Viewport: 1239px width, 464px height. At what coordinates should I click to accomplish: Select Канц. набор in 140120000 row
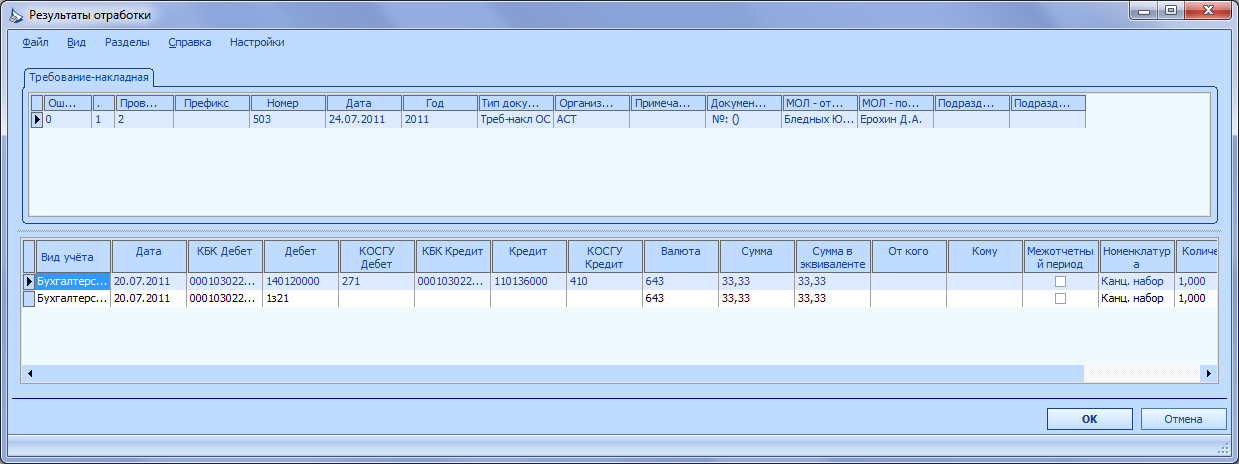click(x=1137, y=282)
